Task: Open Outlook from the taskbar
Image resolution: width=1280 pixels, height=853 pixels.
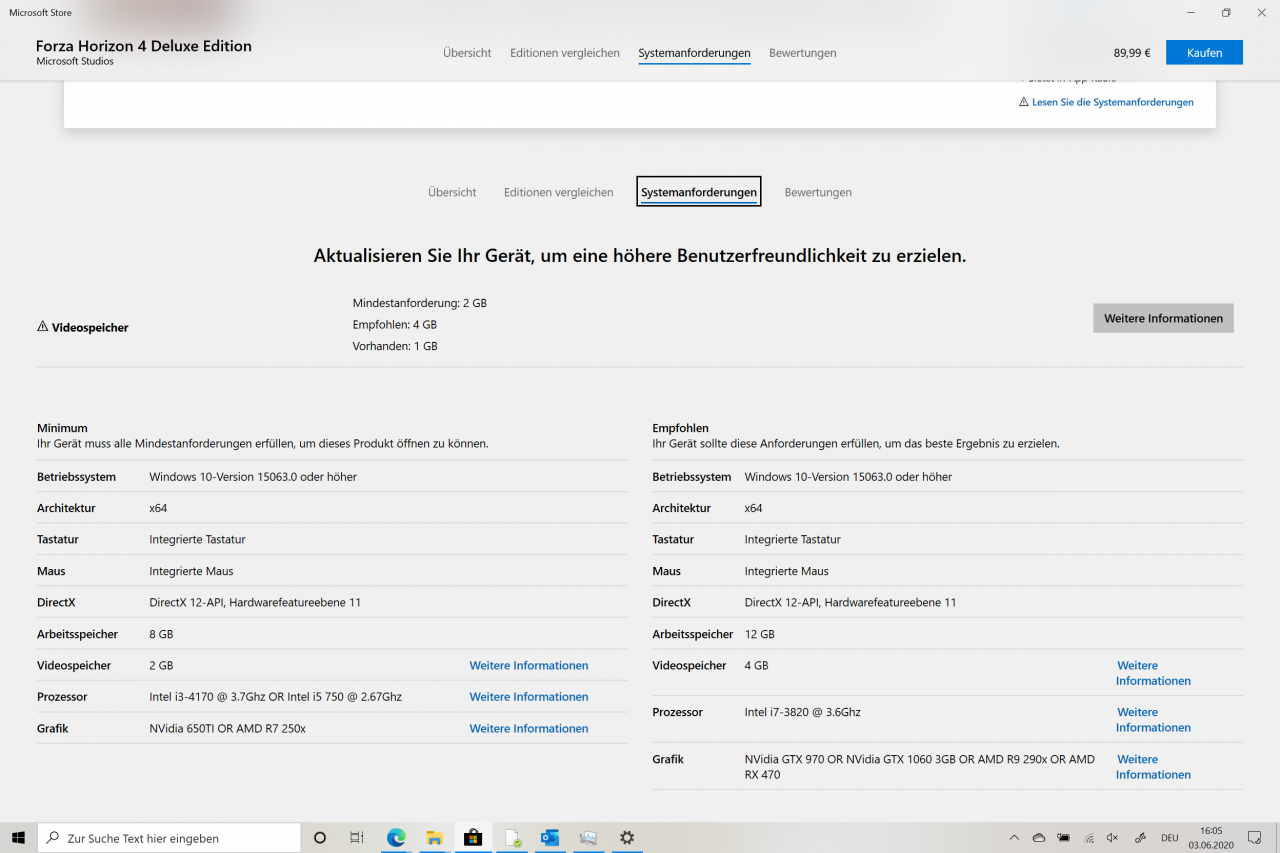Action: tap(550, 838)
